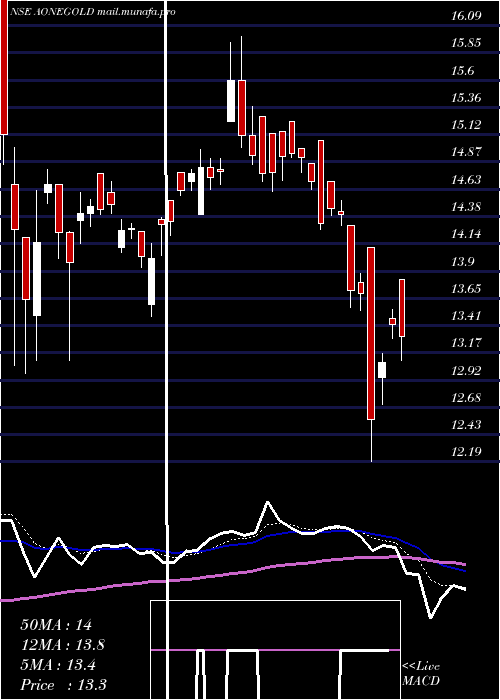The width and height of the screenshot is (500, 700).
Task: Select the 15.6 price axis label
Action: click(x=462, y=71)
